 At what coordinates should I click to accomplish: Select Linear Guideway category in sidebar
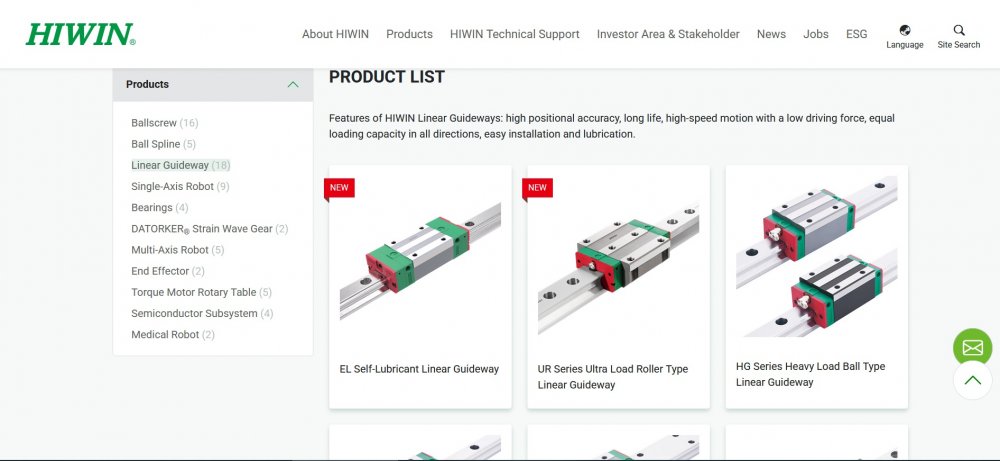170,165
